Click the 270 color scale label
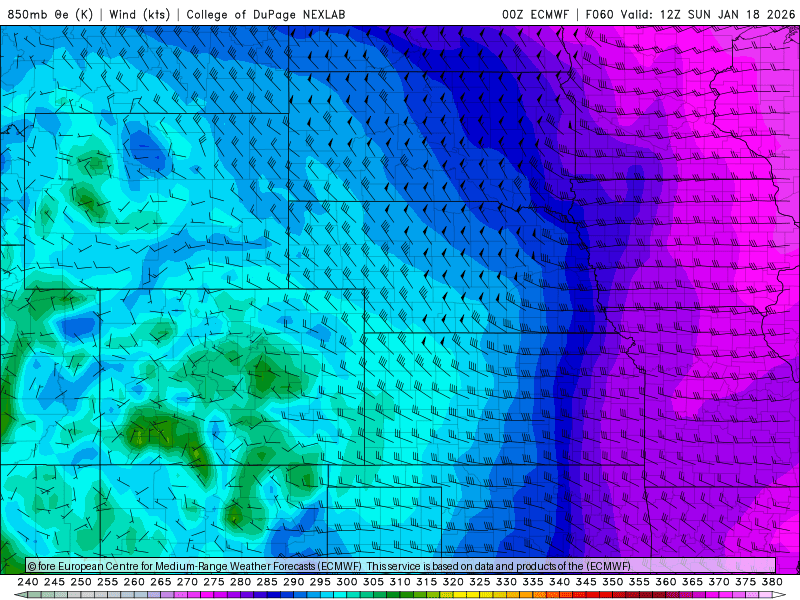Viewport: 800px width, 600px height. (x=187, y=582)
